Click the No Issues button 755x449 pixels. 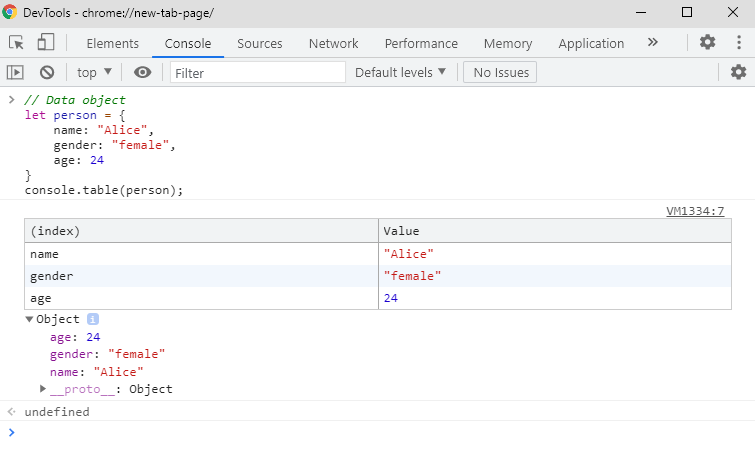(x=500, y=72)
